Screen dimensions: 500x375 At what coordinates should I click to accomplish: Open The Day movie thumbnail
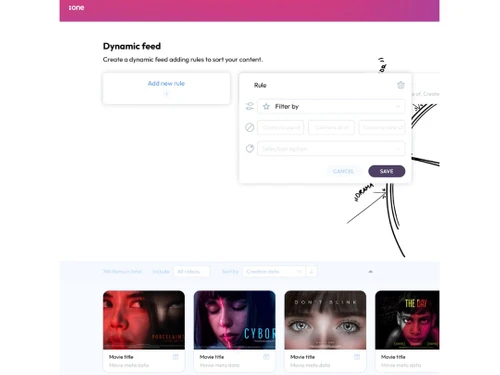tap(407, 320)
